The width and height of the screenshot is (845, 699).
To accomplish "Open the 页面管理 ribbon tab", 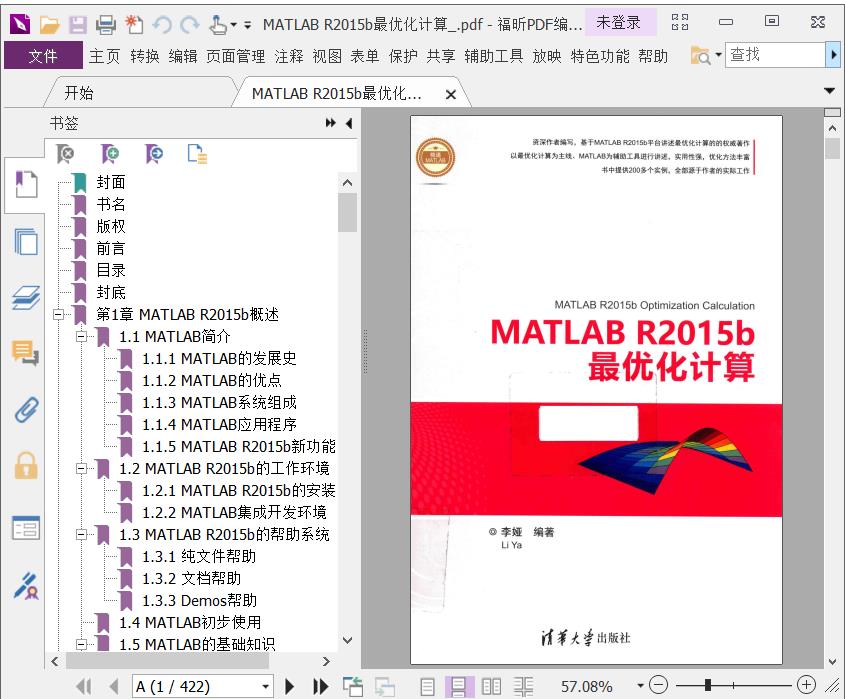I will coord(236,56).
